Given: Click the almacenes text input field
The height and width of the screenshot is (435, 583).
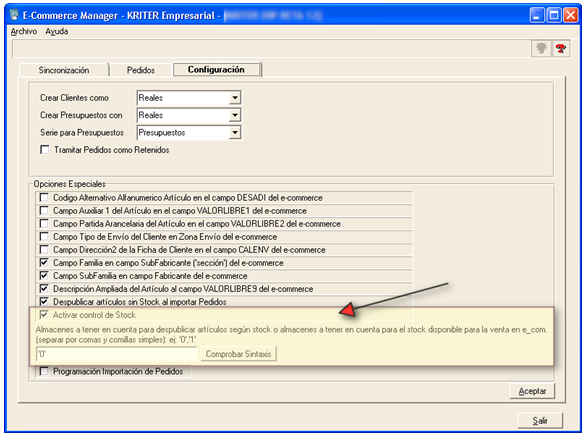Looking at the screenshot, I should [x=116, y=354].
